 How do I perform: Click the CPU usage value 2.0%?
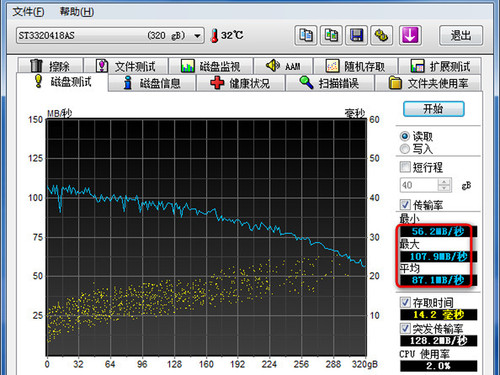438,366
